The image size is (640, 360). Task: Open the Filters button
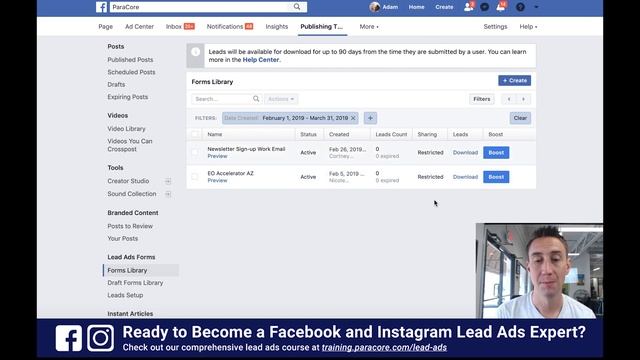point(482,99)
